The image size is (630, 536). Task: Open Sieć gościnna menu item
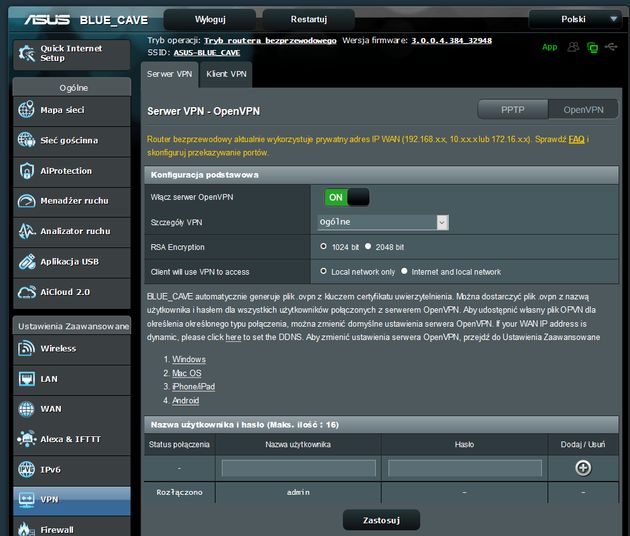point(72,140)
